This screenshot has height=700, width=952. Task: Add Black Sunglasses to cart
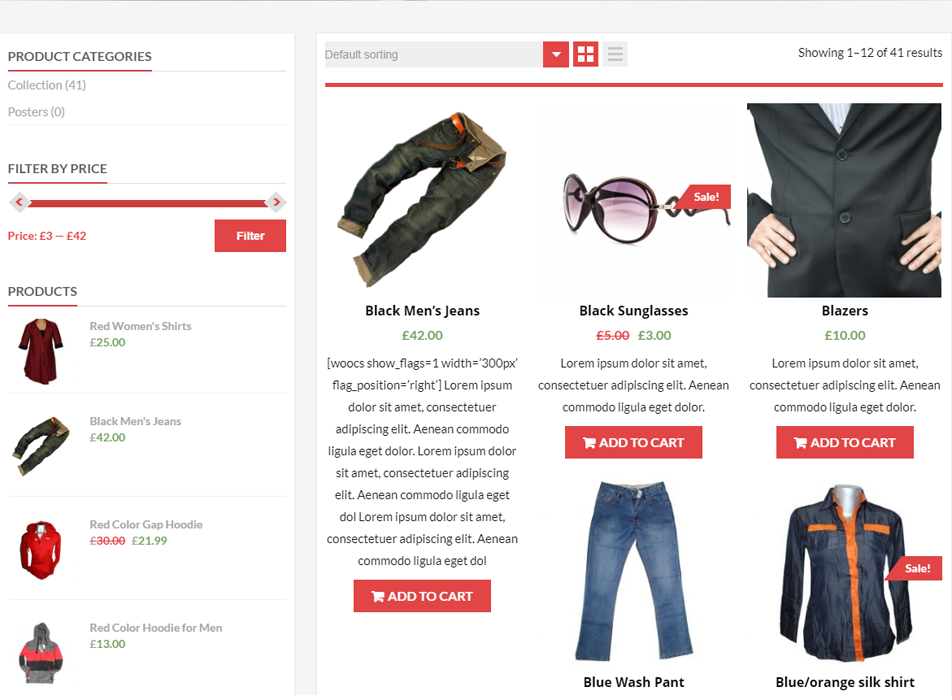[x=633, y=443]
